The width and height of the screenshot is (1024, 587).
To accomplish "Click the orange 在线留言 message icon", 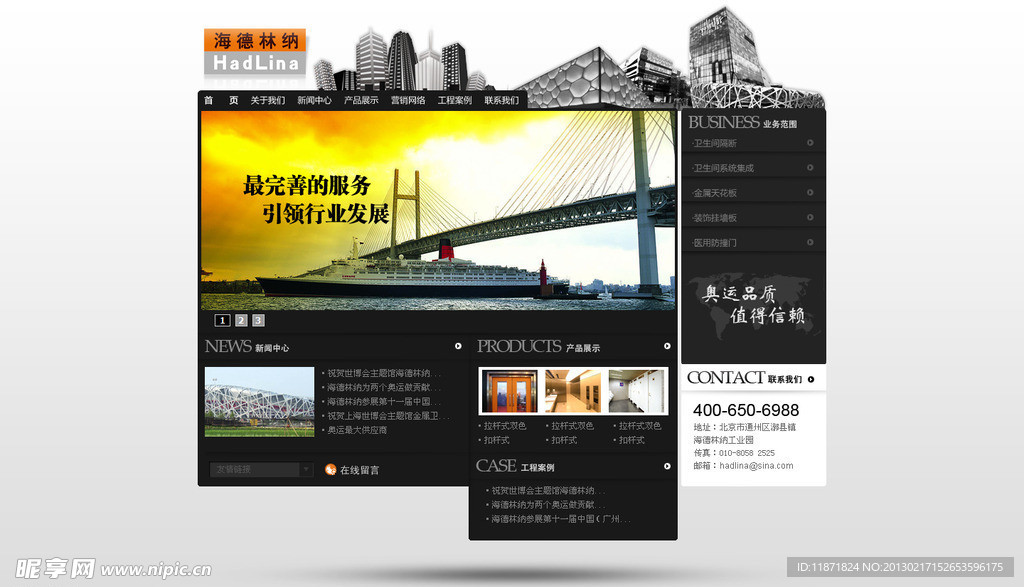I will (331, 469).
